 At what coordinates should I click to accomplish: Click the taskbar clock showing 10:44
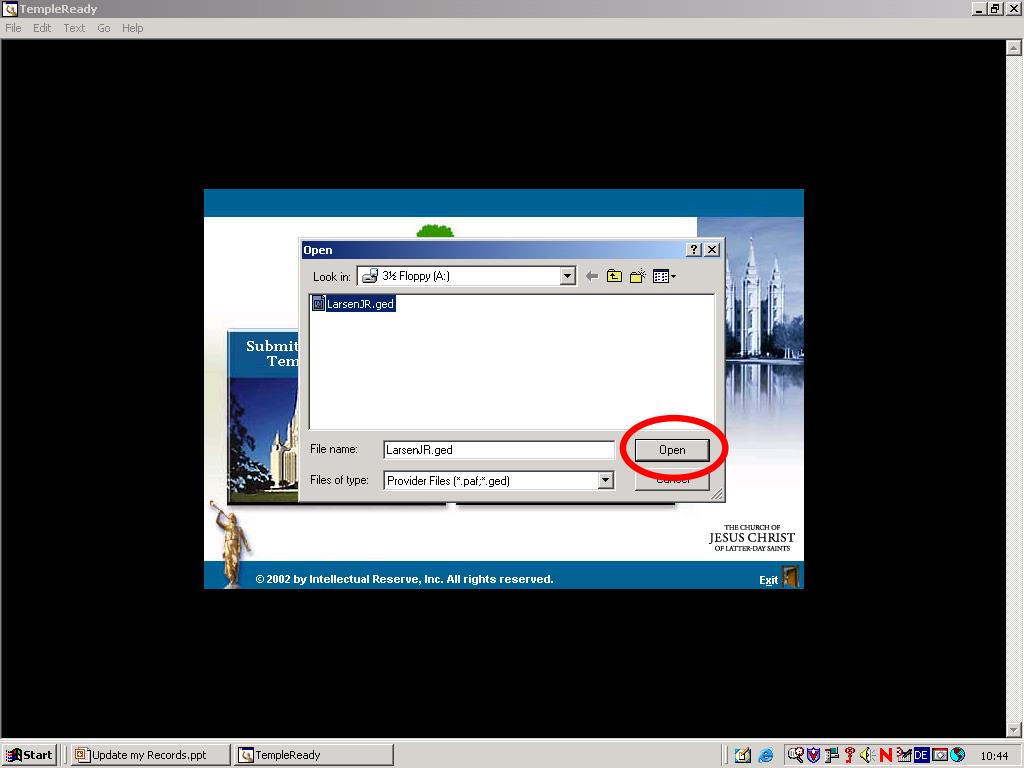(994, 756)
